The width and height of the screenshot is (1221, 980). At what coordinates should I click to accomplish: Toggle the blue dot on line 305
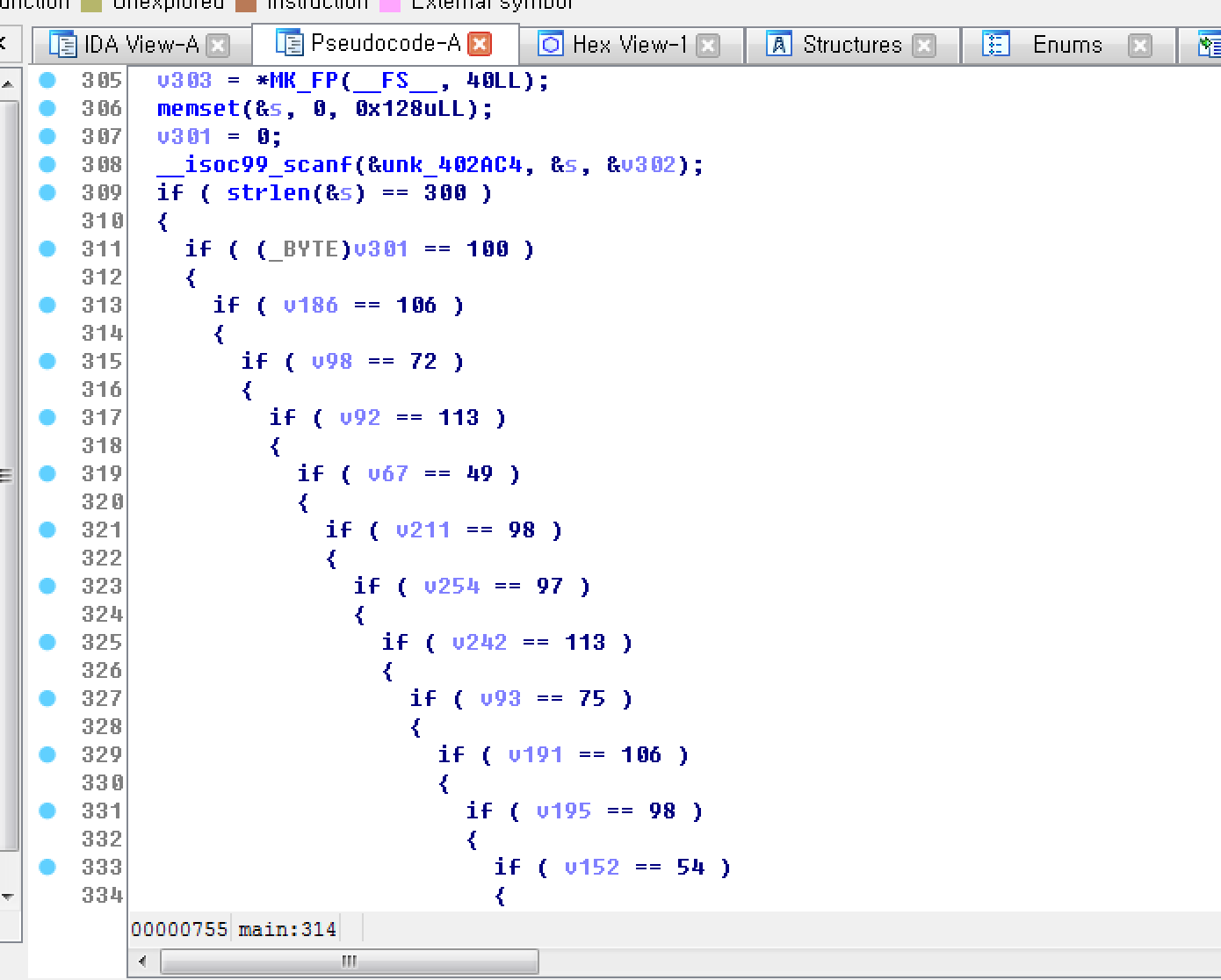pos(47,80)
